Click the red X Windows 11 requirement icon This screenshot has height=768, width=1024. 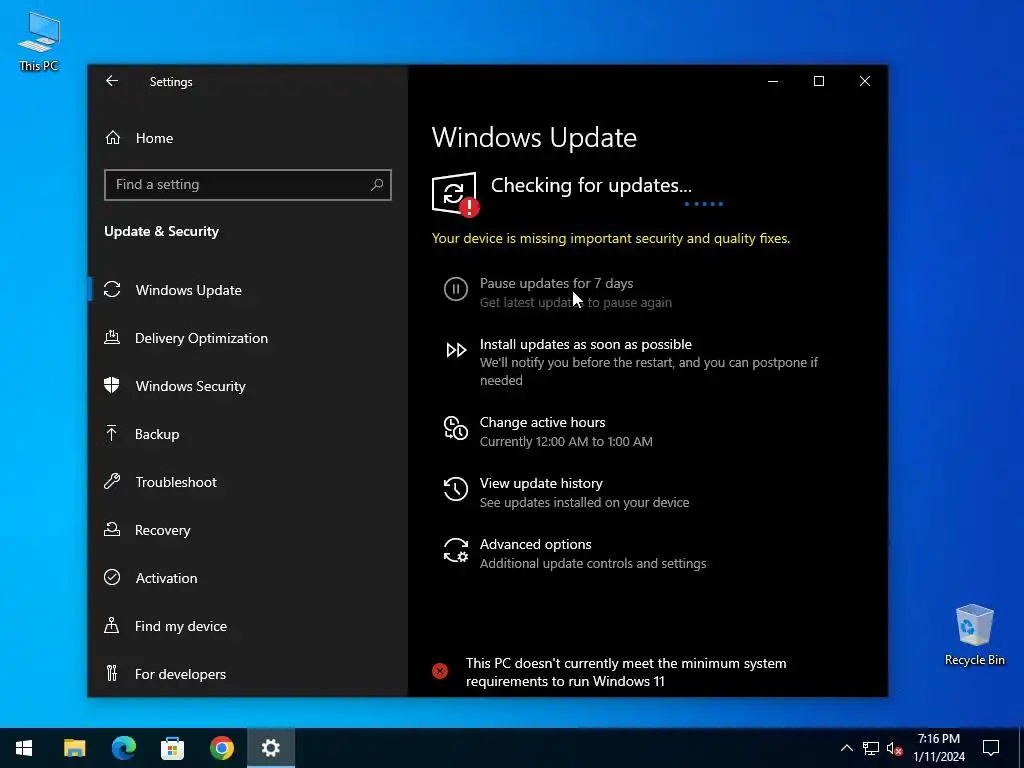point(440,671)
